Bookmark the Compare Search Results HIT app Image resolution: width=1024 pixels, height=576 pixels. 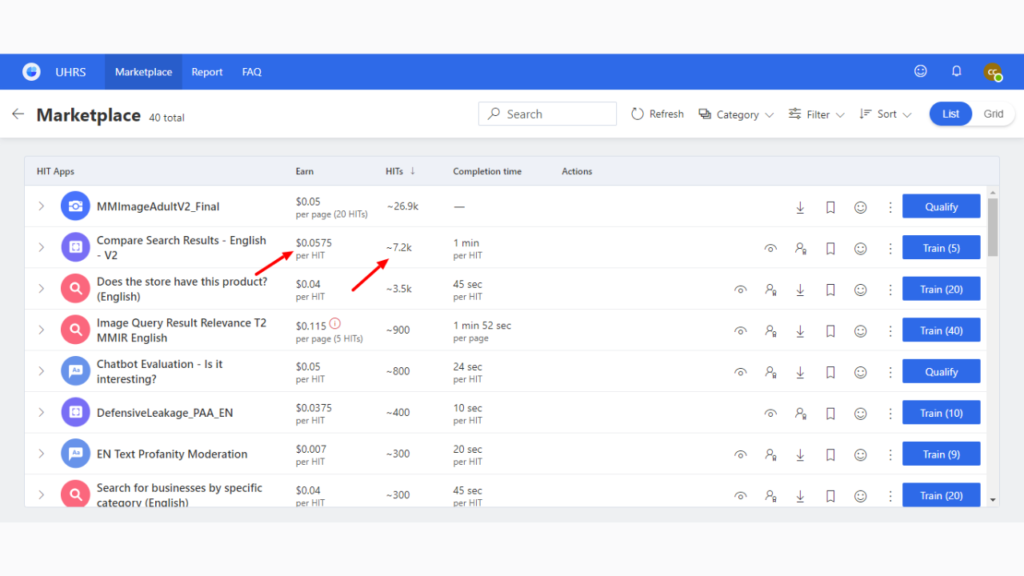[x=830, y=249]
